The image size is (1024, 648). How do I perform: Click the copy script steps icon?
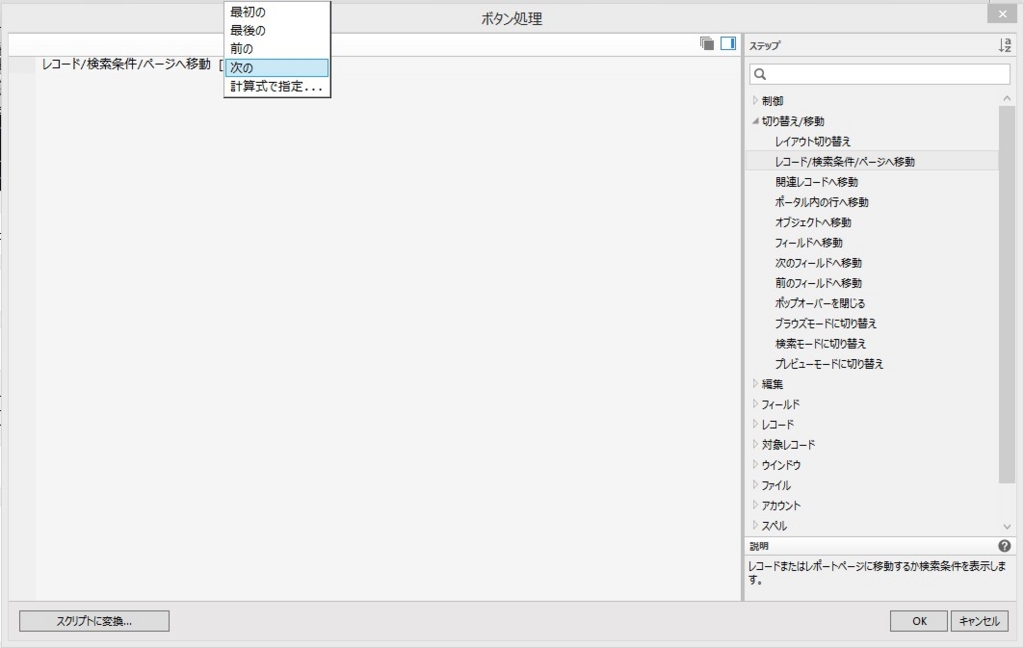707,44
